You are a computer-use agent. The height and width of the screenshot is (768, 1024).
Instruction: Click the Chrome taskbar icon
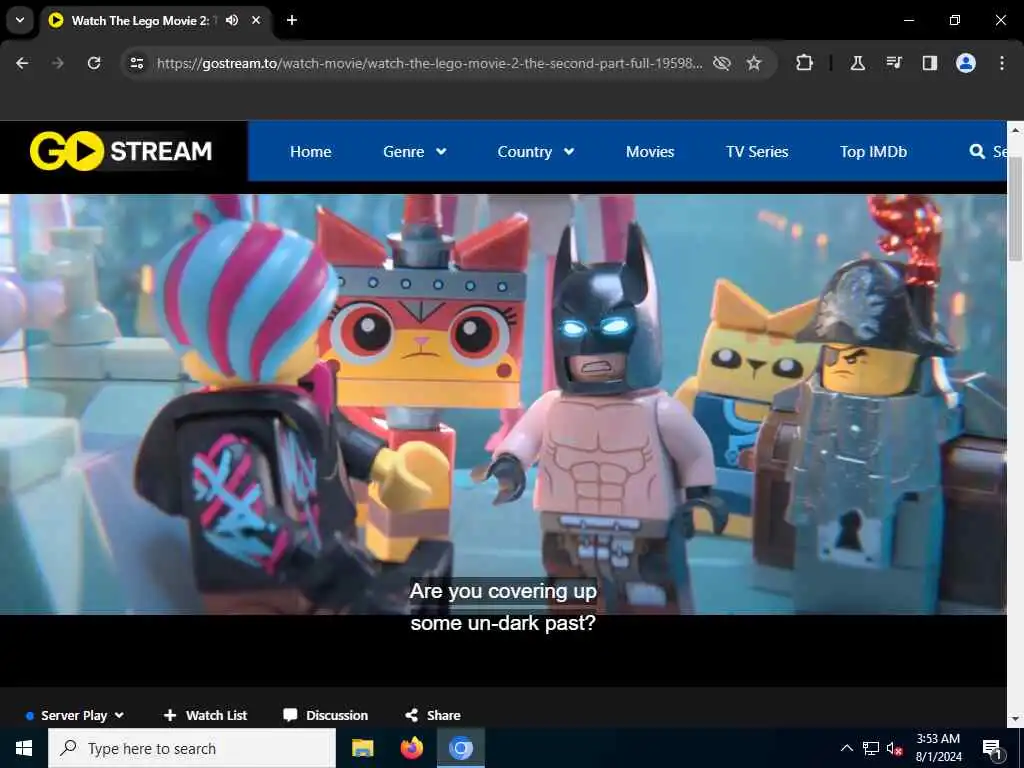coord(460,748)
